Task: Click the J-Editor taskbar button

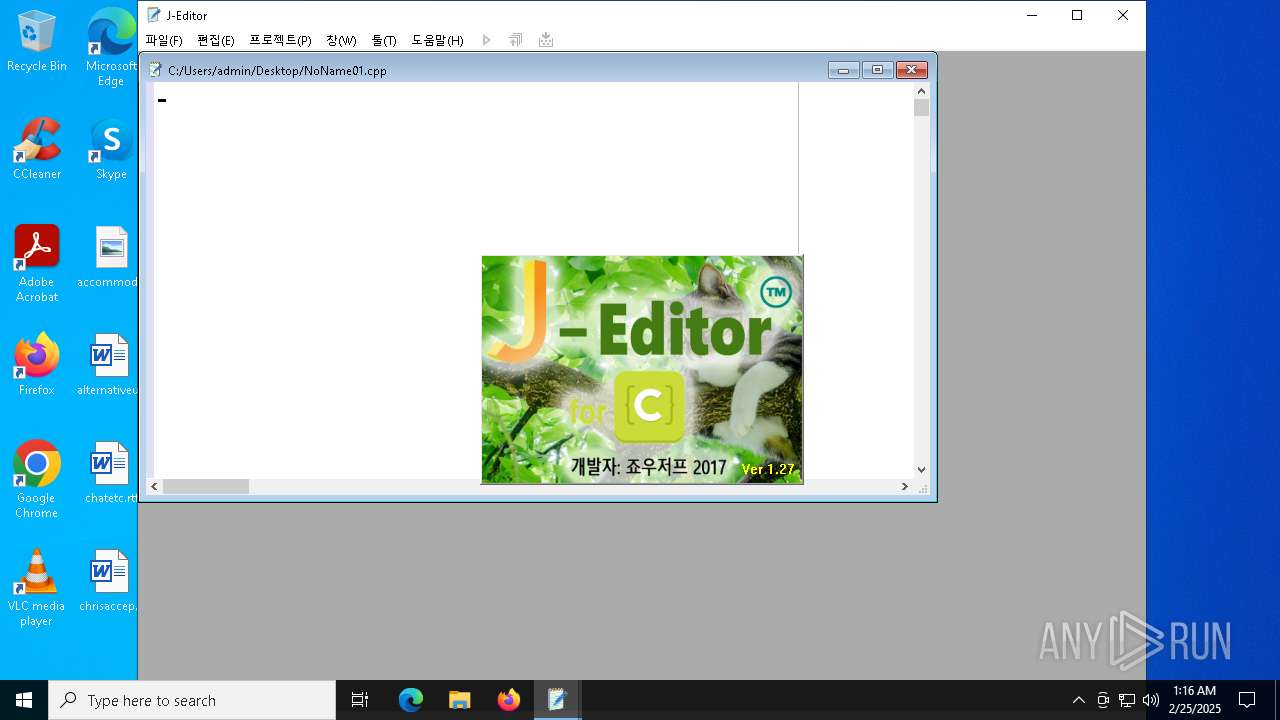Action: [557, 700]
